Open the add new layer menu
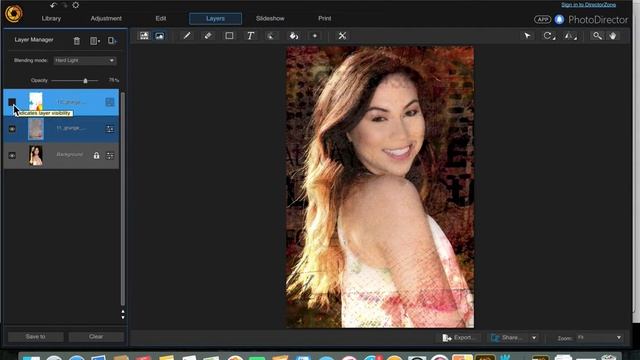Screen dimensions: 640x360 pyautogui.click(x=95, y=41)
